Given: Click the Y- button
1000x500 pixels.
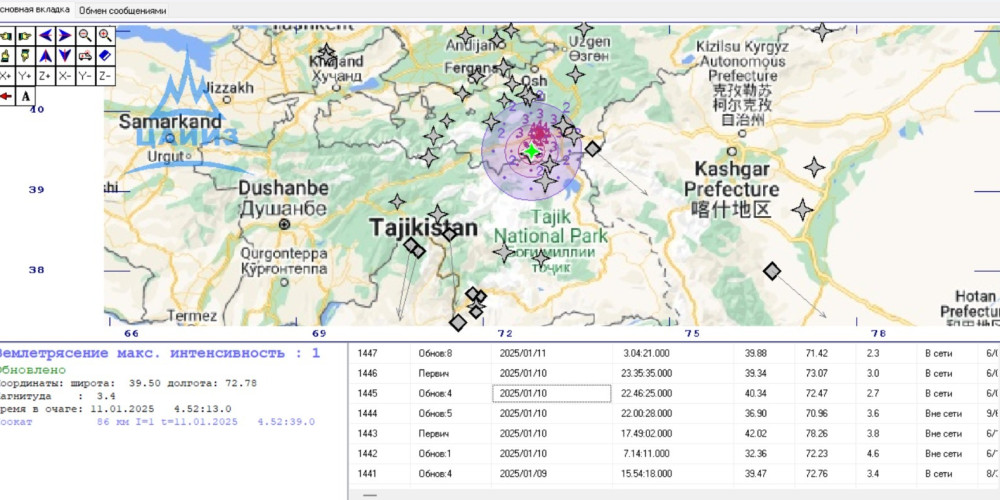Looking at the screenshot, I should coord(85,76).
